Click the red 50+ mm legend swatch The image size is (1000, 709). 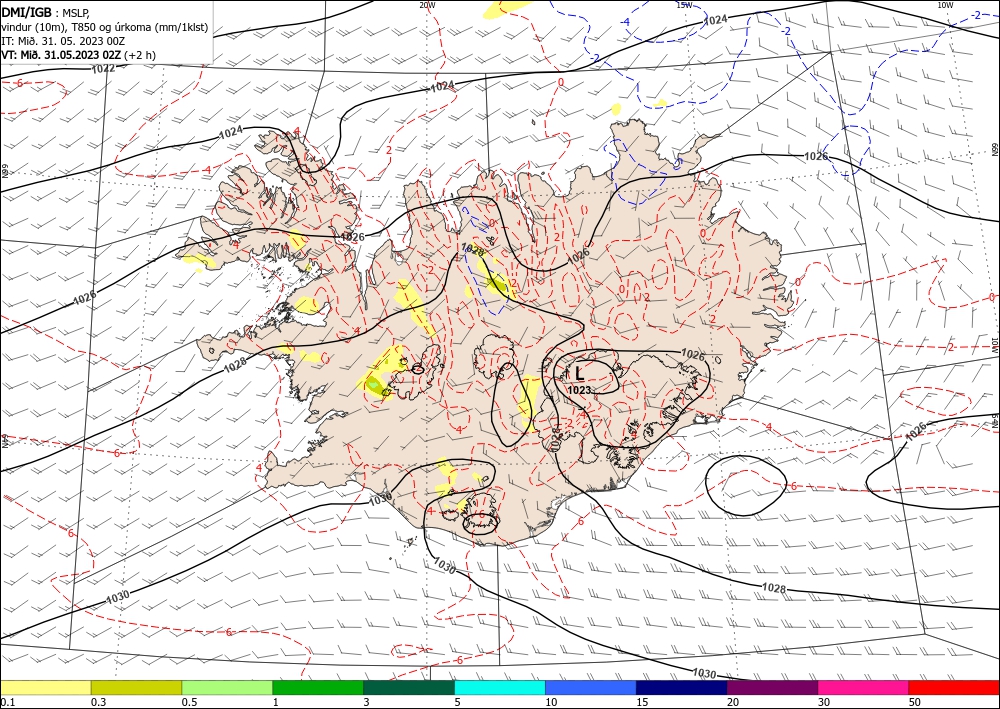point(954,687)
